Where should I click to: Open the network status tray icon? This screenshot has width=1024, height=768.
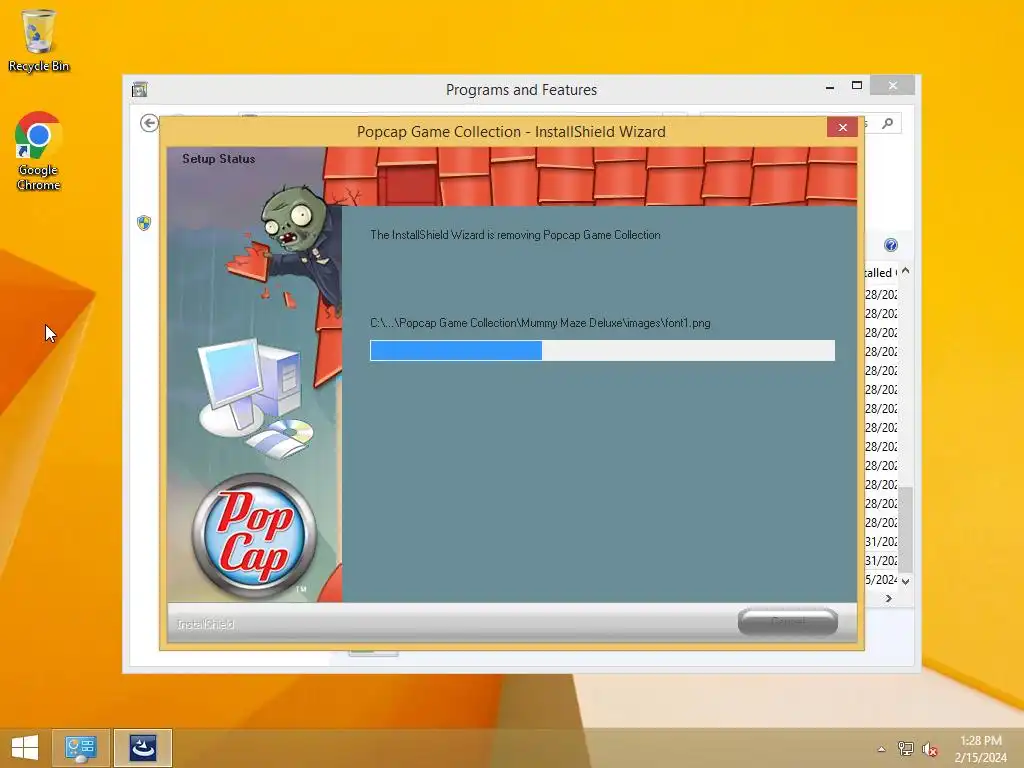coord(905,748)
